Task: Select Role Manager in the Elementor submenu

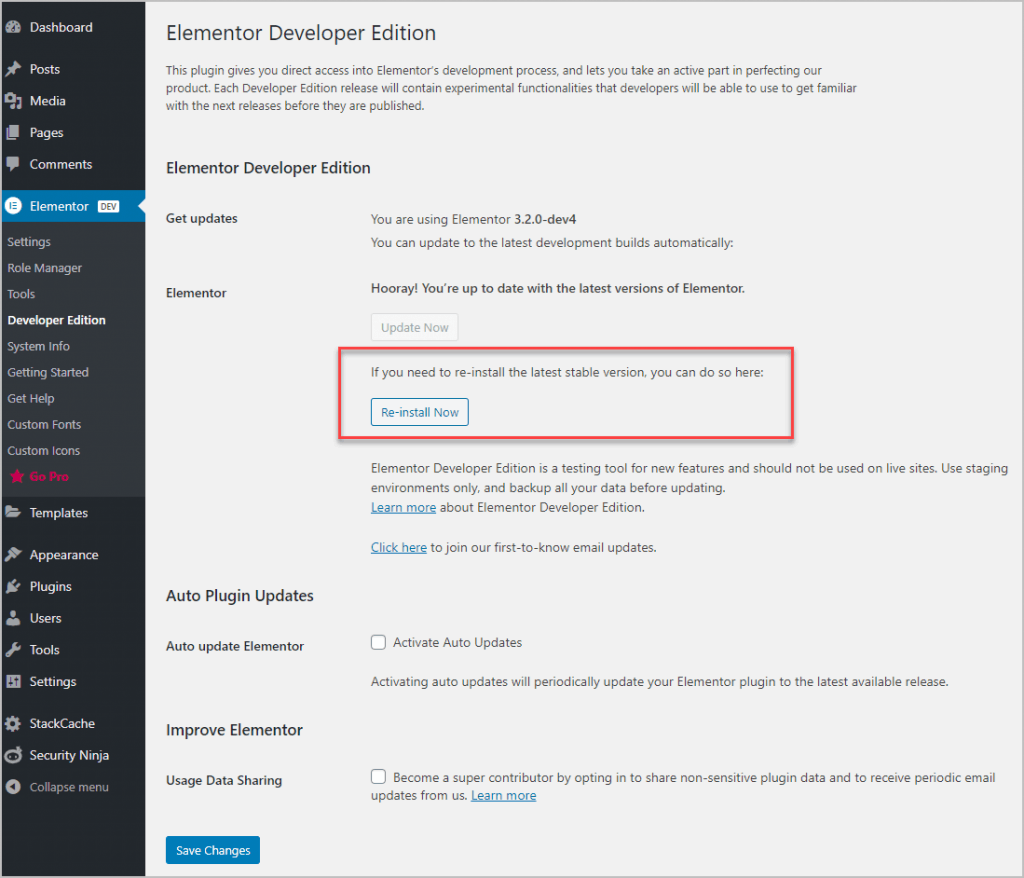Action: (44, 268)
